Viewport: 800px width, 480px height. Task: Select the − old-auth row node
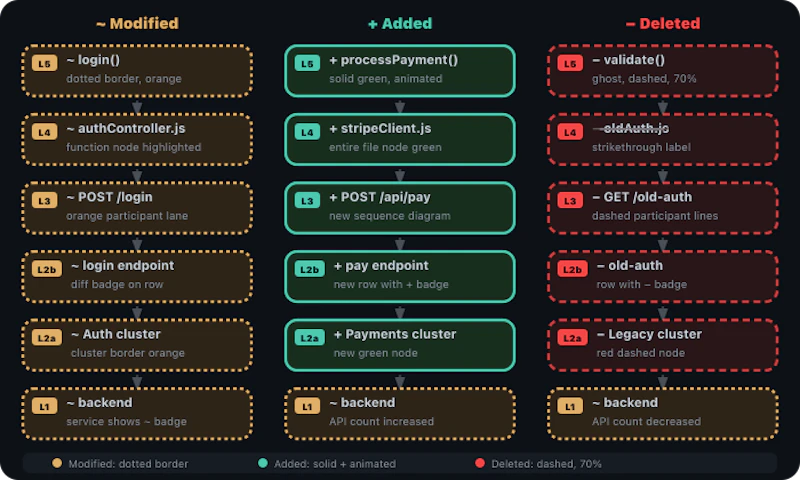click(x=663, y=276)
